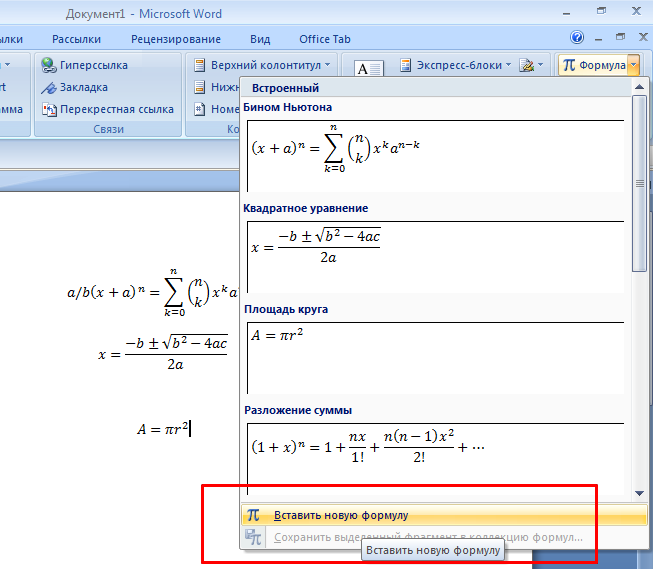This screenshot has width=653, height=569.
Task: Open the Рецензирование ribbon tab
Action: point(176,39)
